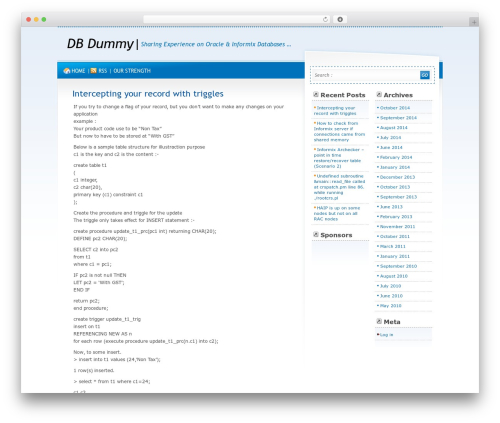This screenshot has width=500, height=423.
Task: Click the line '1 row(s) inserted.'
Action: point(94,370)
